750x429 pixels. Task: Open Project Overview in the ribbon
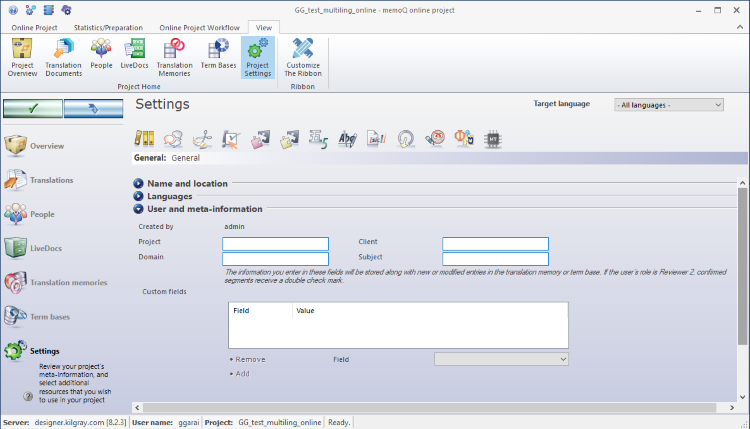point(22,57)
